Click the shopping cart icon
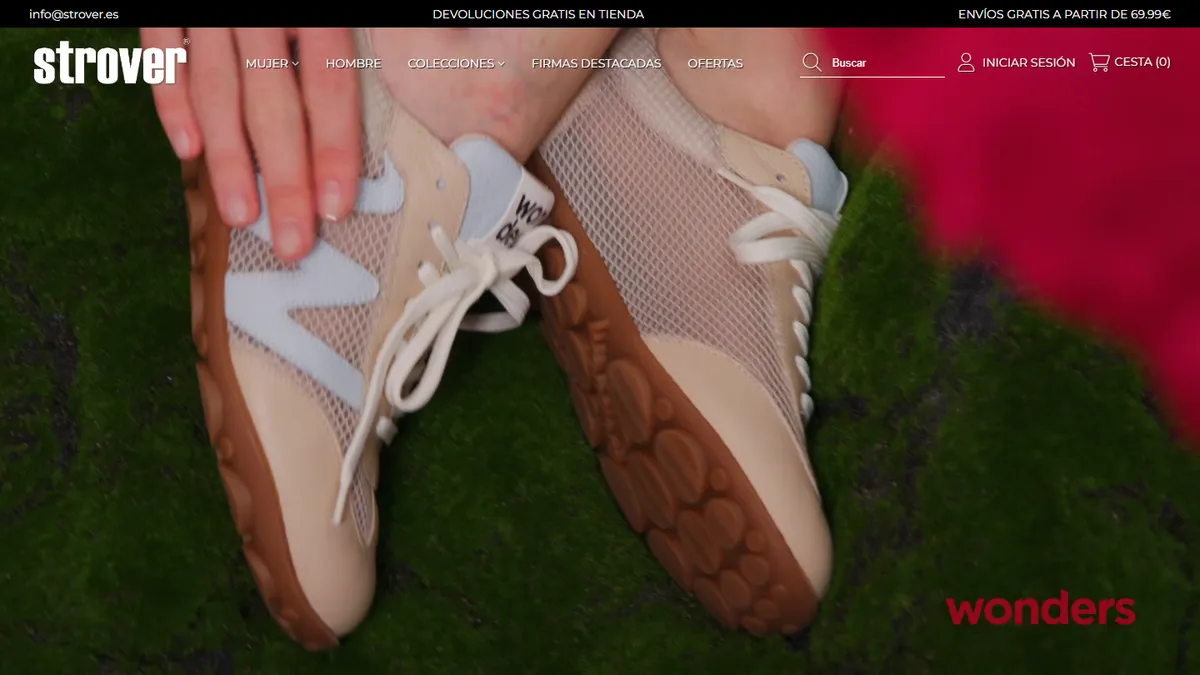 tap(1099, 62)
